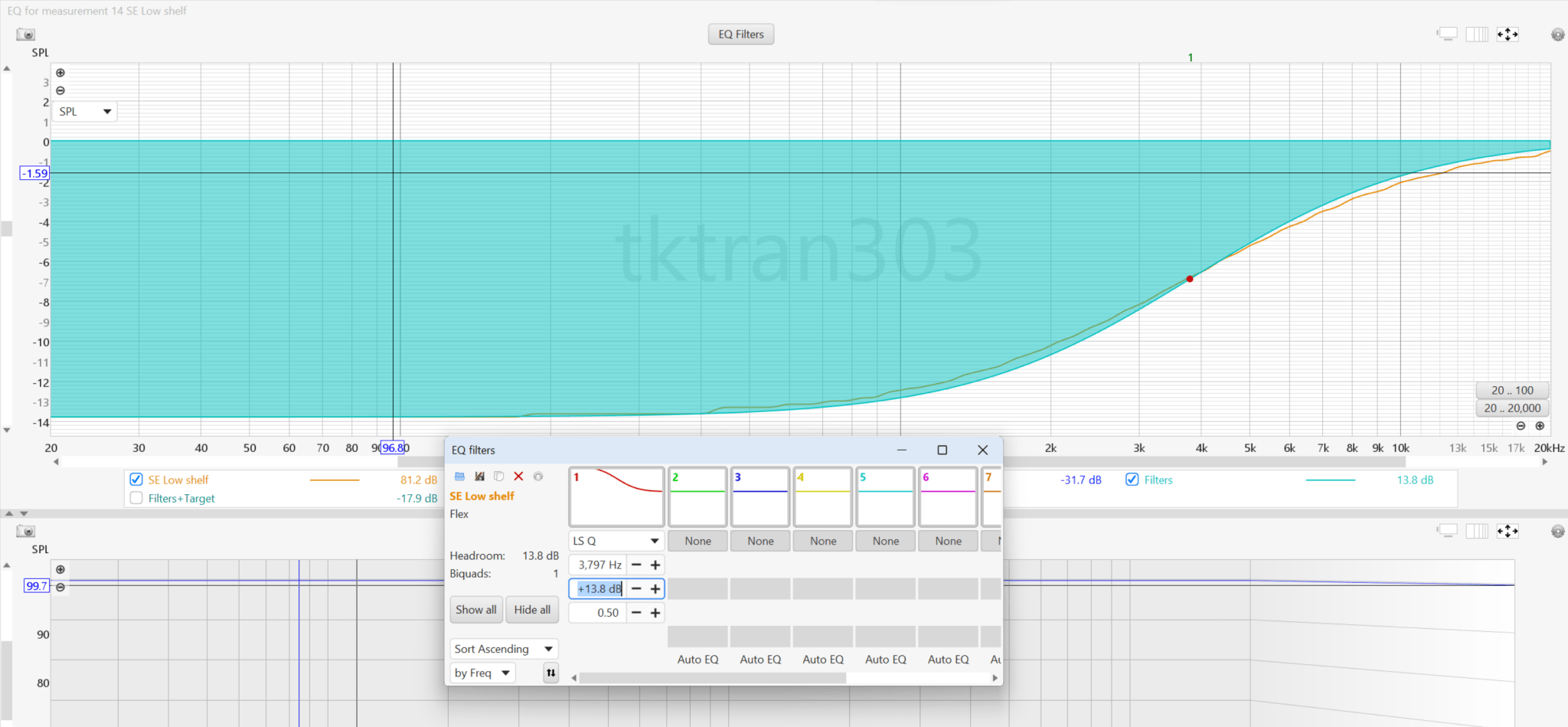Select filter 5 thumbnail
The width and height of the screenshot is (1568, 727).
[885, 496]
